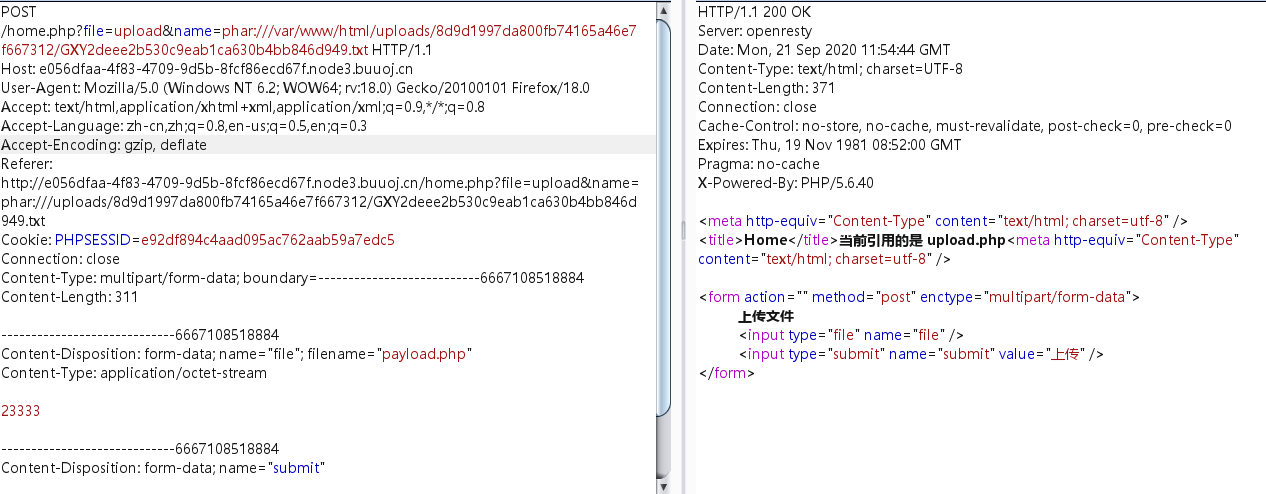This screenshot has width=1266, height=494.
Task: Click the highlighted Accept-Encoding: gzip, deflate line
Action: pyautogui.click(x=328, y=145)
